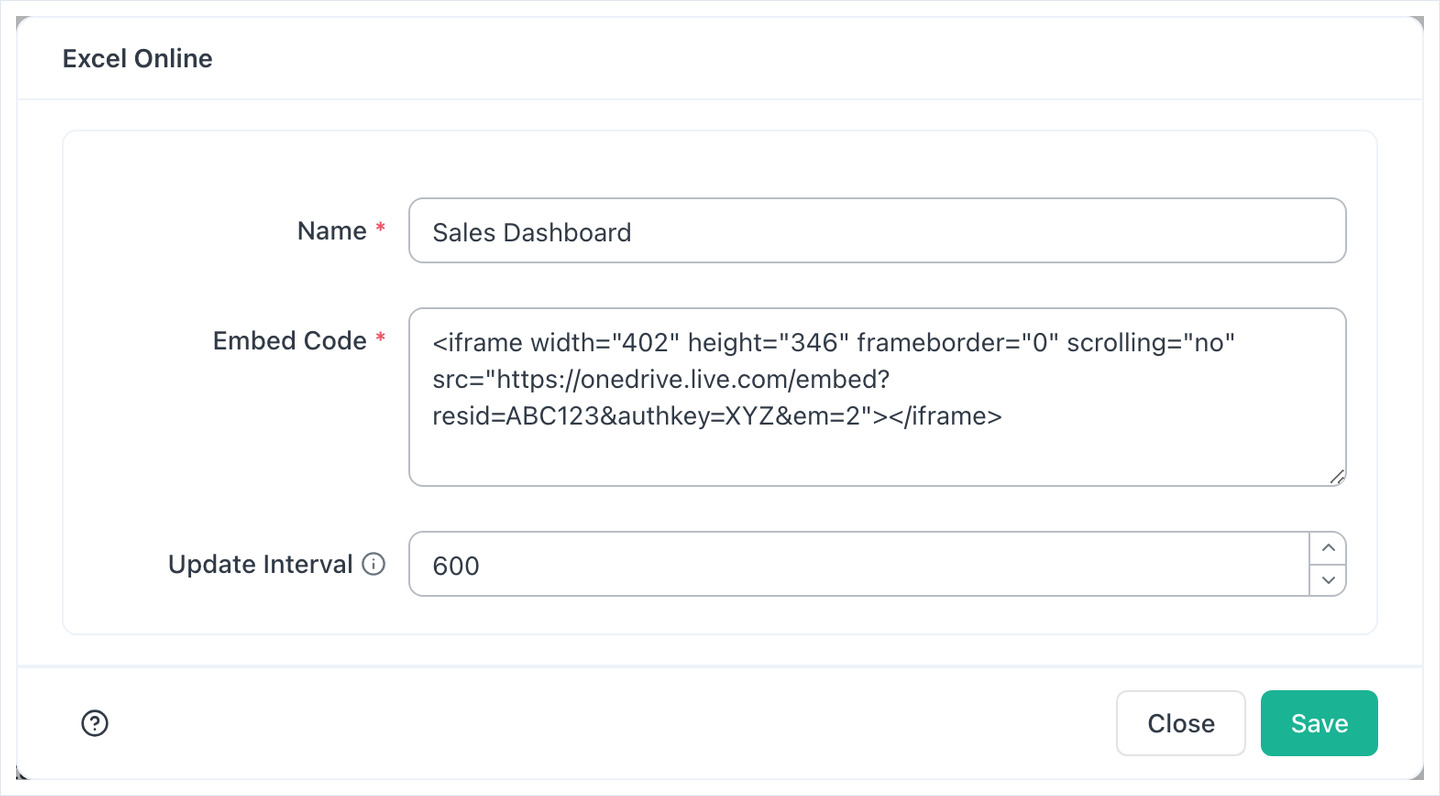
Task: Open the help question mark icon
Action: (x=95, y=723)
